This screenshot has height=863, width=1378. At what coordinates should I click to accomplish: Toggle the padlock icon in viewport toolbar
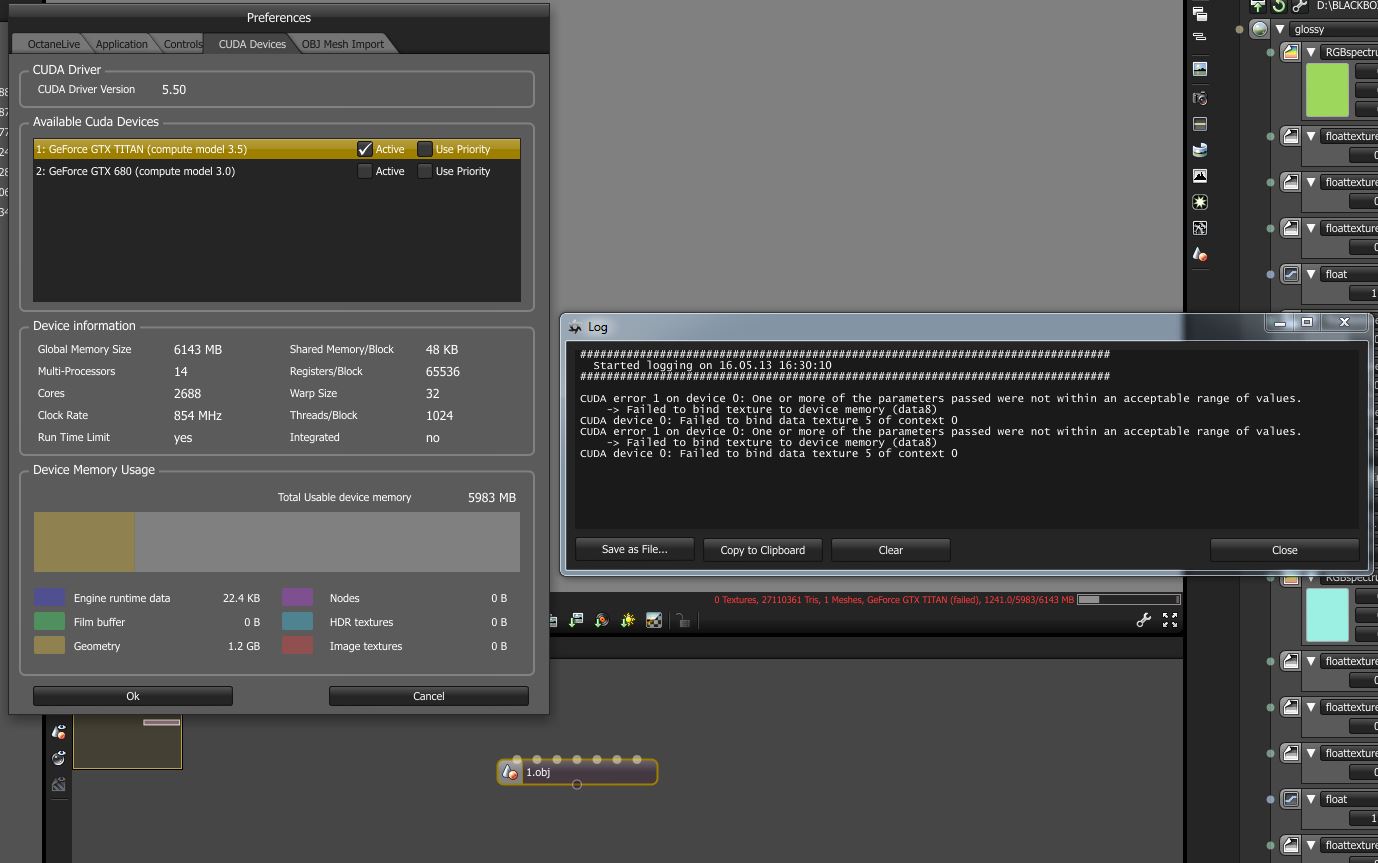click(683, 621)
